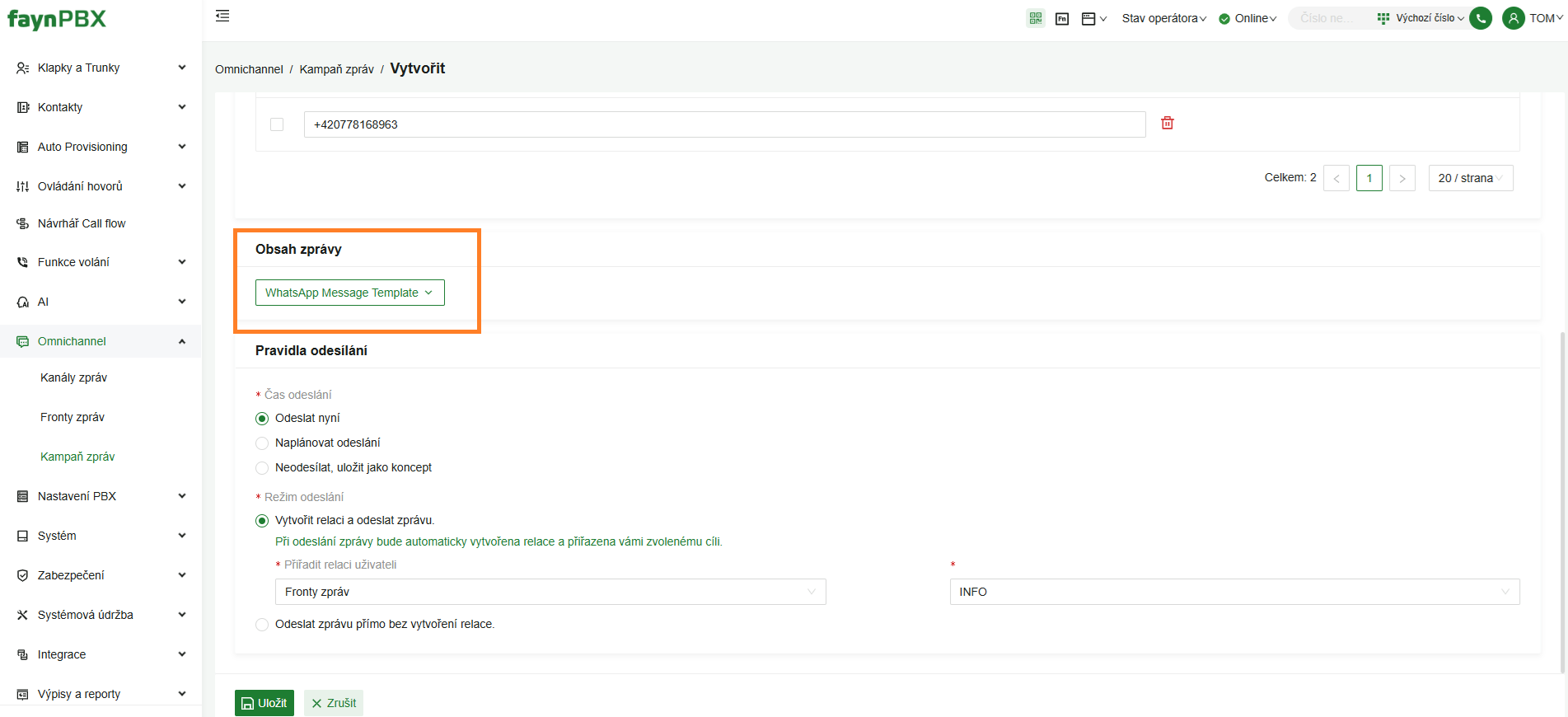This screenshot has width=1568, height=717.
Task: Open the window layout icon in top bar
Action: pos(1088,19)
